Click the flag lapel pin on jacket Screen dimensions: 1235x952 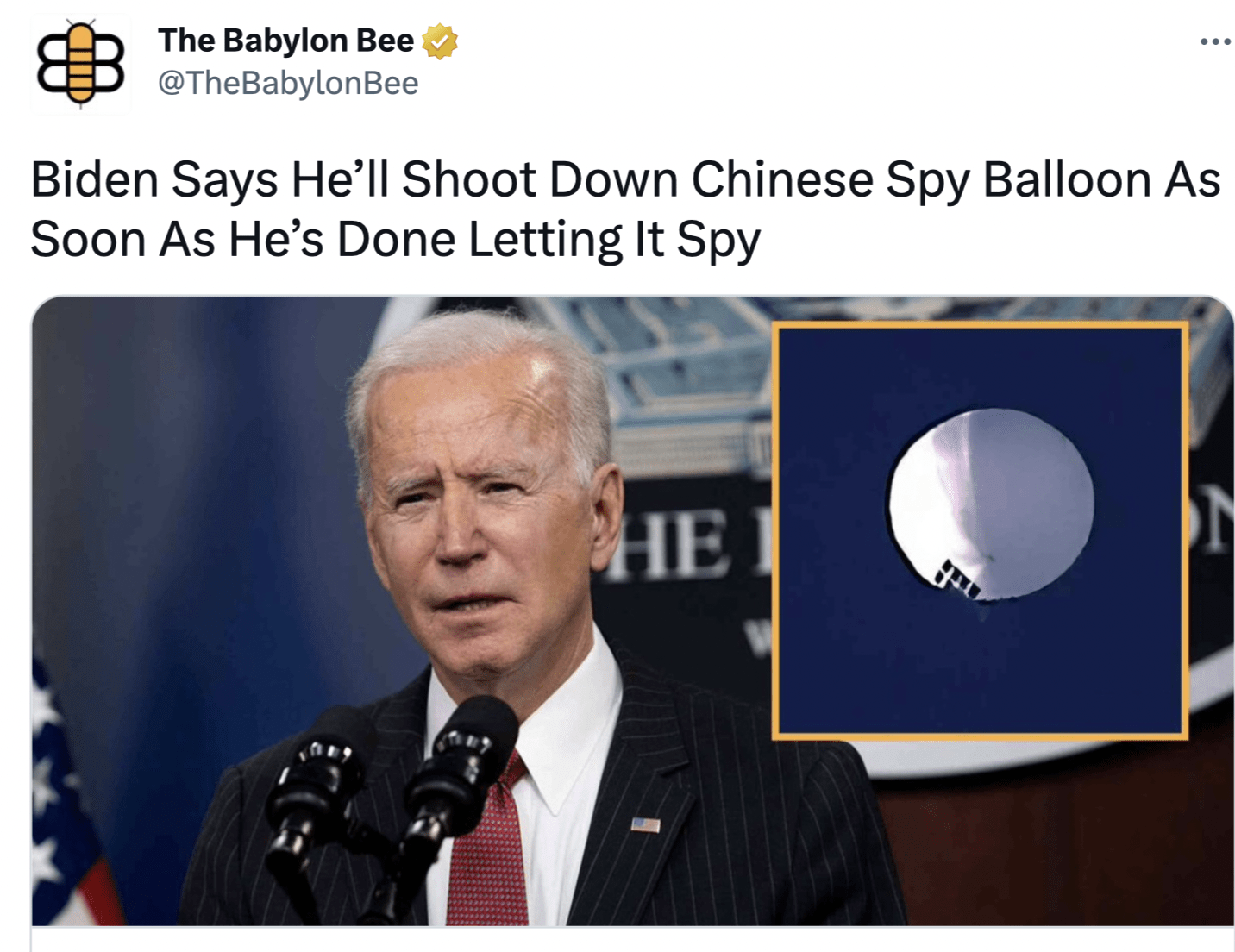645,824
